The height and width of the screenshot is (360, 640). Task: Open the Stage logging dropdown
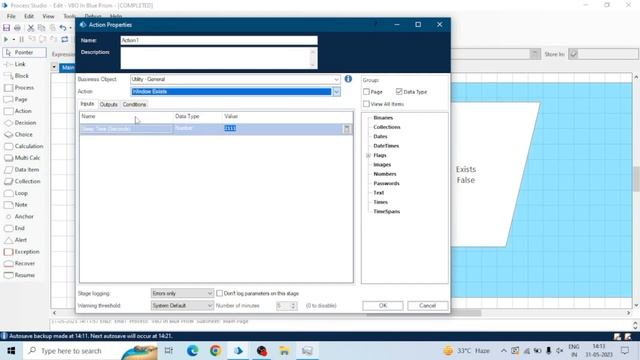(x=182, y=293)
